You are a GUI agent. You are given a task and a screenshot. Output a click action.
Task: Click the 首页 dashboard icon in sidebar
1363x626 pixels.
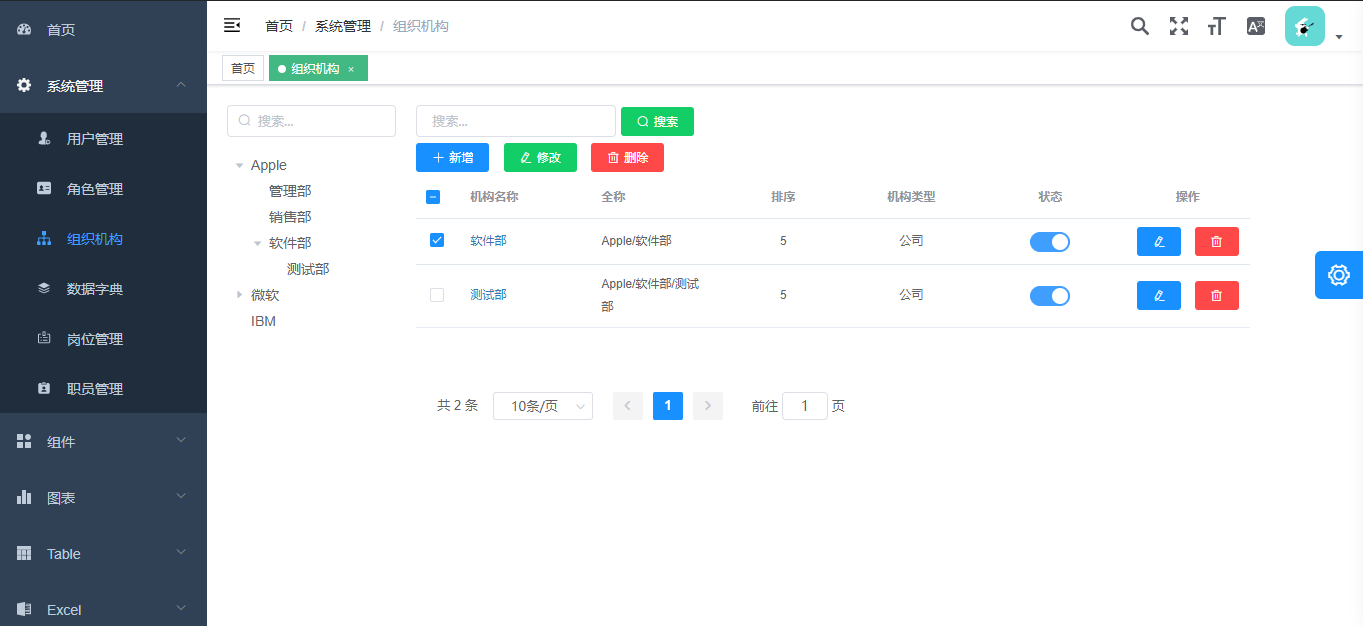(x=24, y=30)
